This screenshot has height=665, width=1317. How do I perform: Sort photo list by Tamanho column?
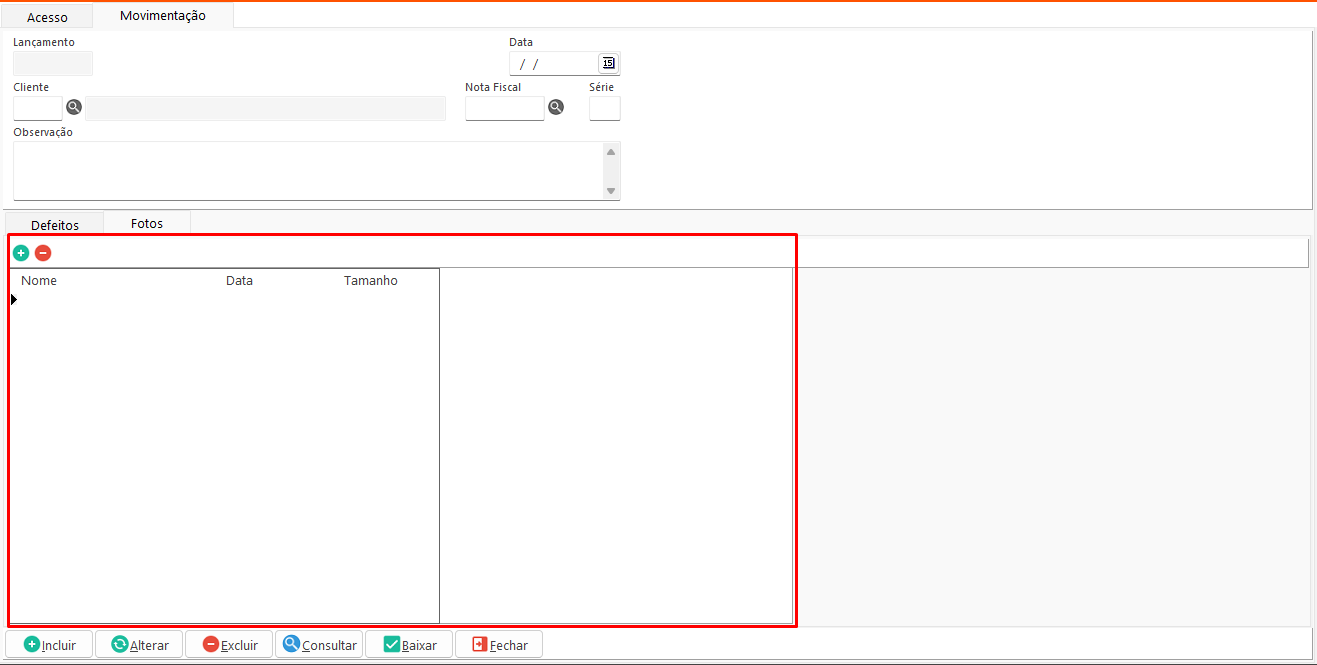371,281
